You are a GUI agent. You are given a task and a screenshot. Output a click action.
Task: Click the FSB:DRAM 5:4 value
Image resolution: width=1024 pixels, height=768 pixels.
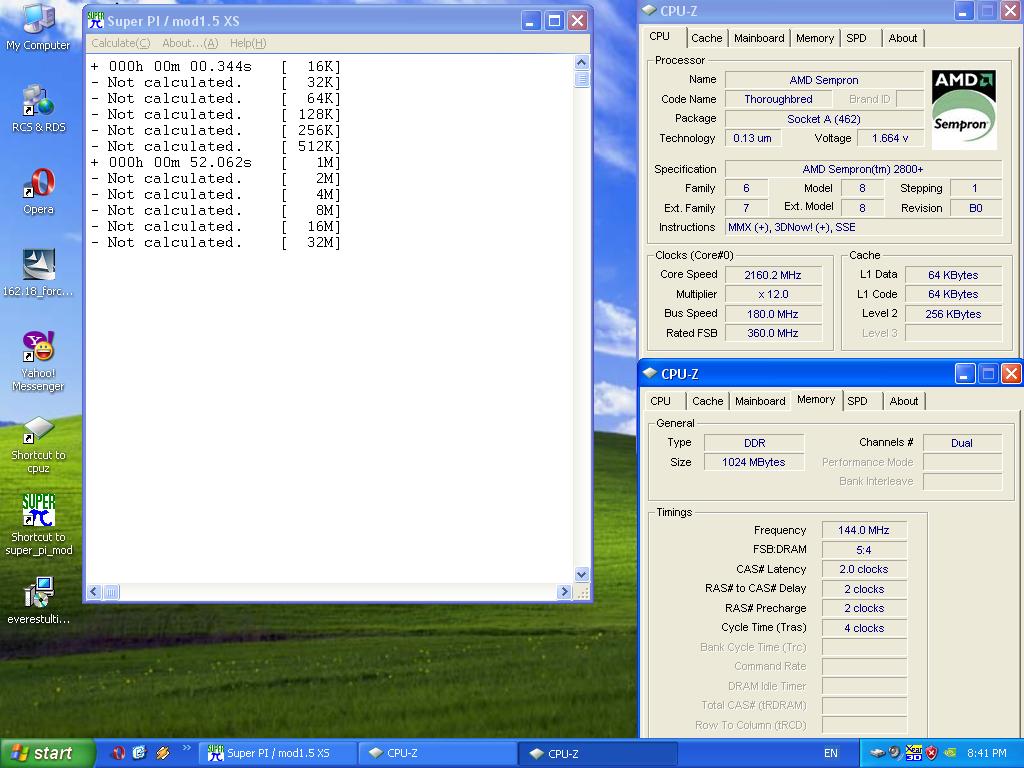click(x=863, y=550)
